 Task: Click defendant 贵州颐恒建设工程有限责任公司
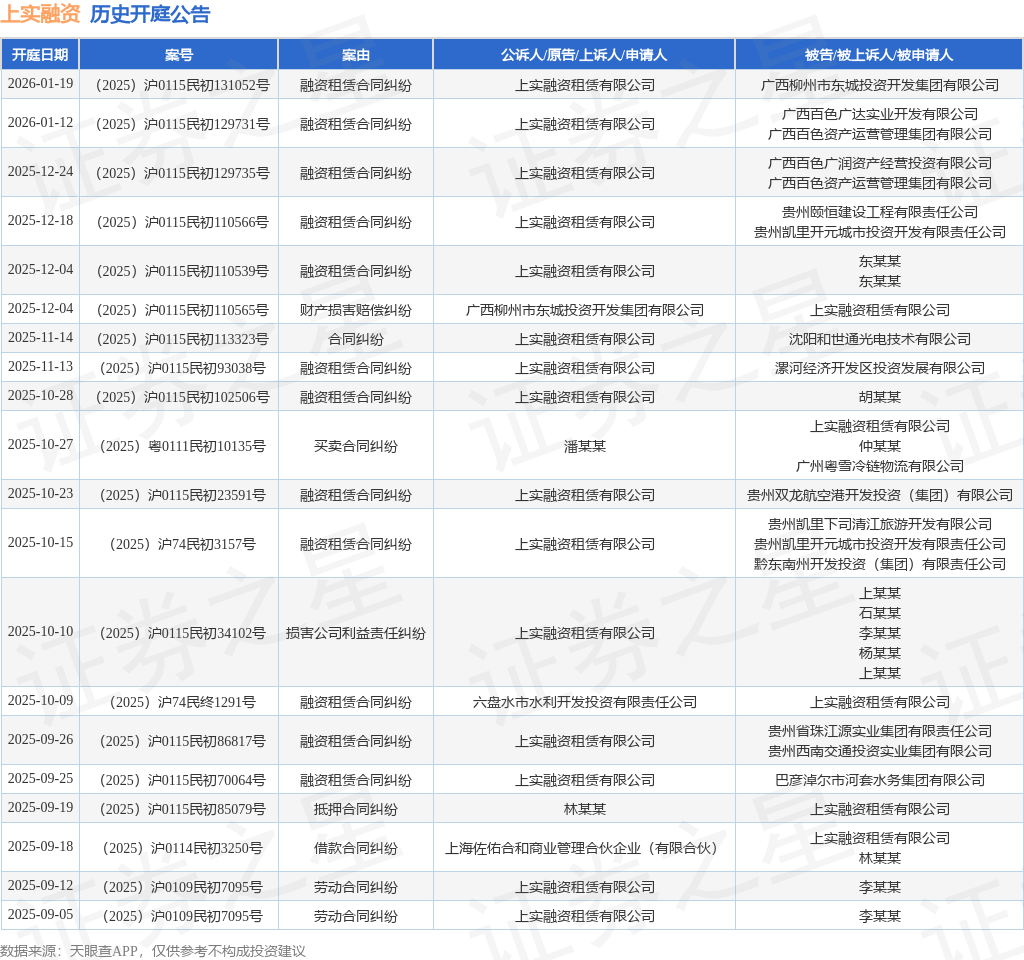click(880, 212)
